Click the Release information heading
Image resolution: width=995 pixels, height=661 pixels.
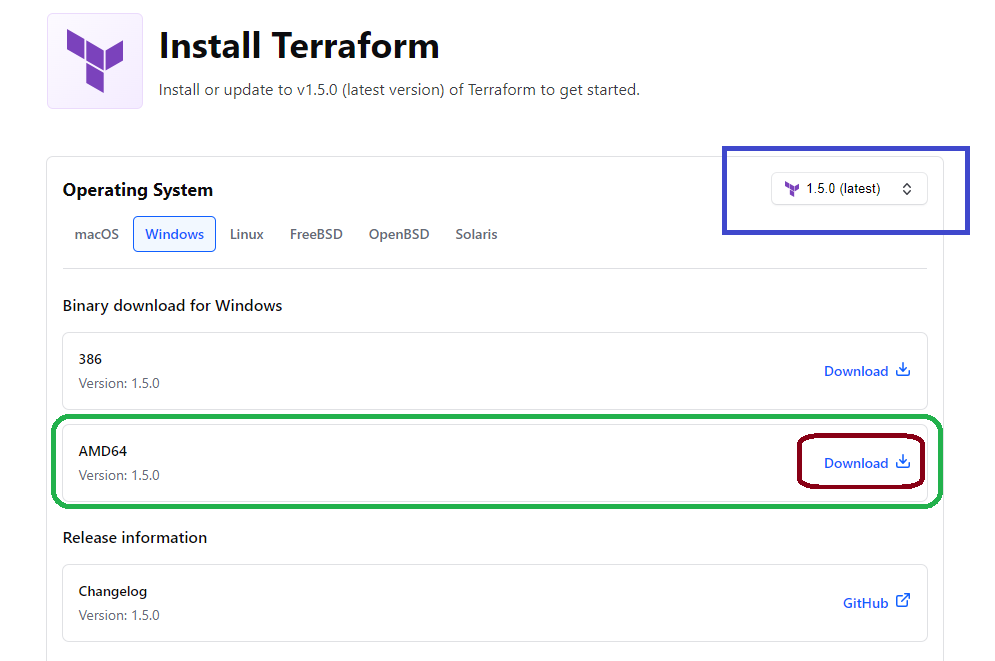(135, 537)
